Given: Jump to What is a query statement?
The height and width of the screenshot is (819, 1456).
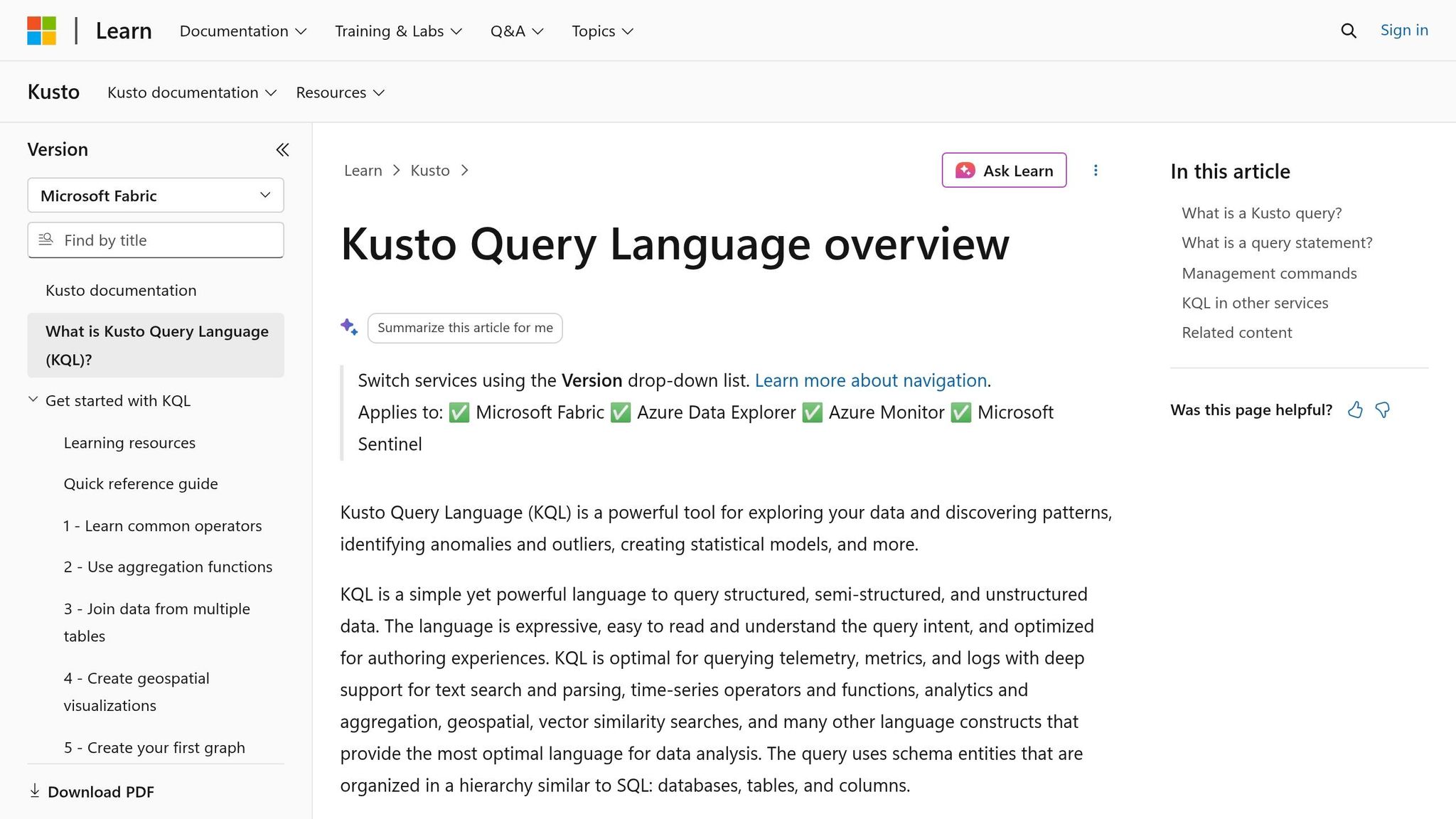Looking at the screenshot, I should click(1277, 243).
